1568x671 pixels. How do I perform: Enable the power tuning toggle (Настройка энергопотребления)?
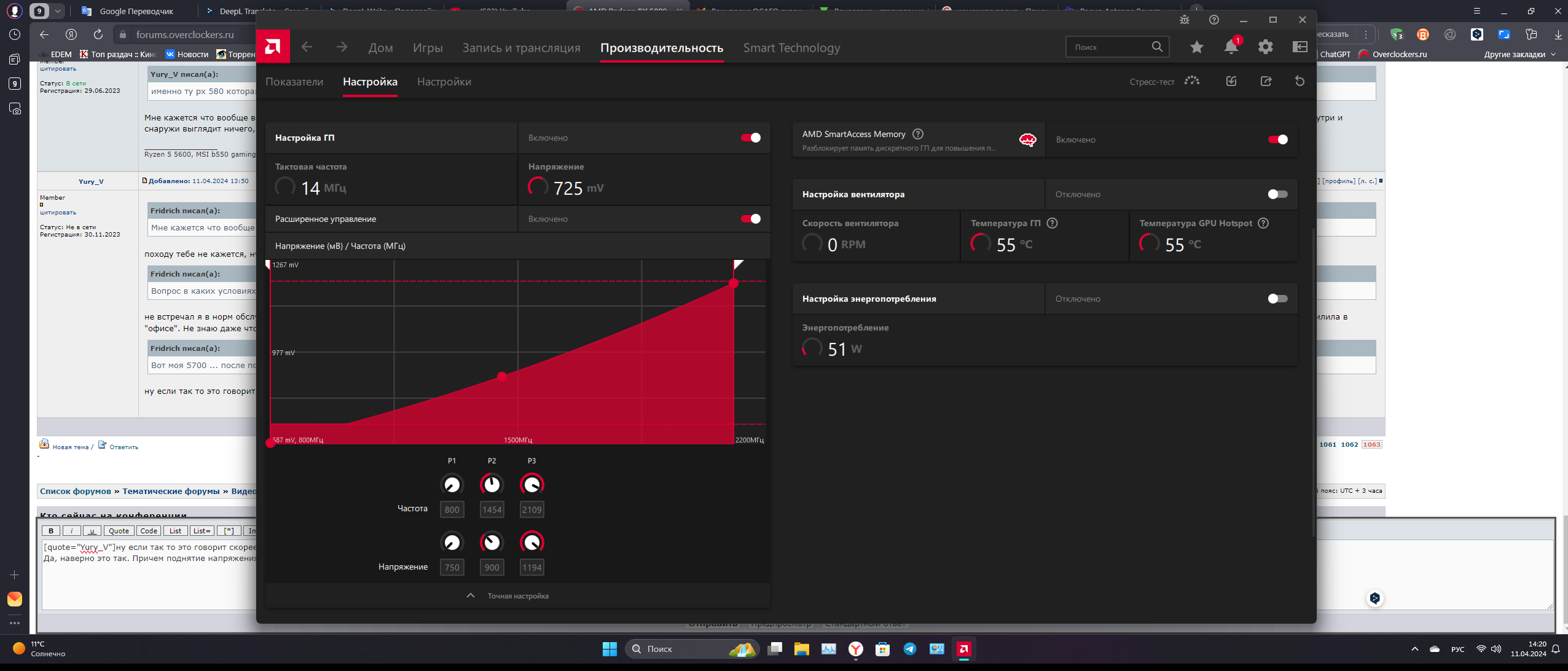point(1277,299)
